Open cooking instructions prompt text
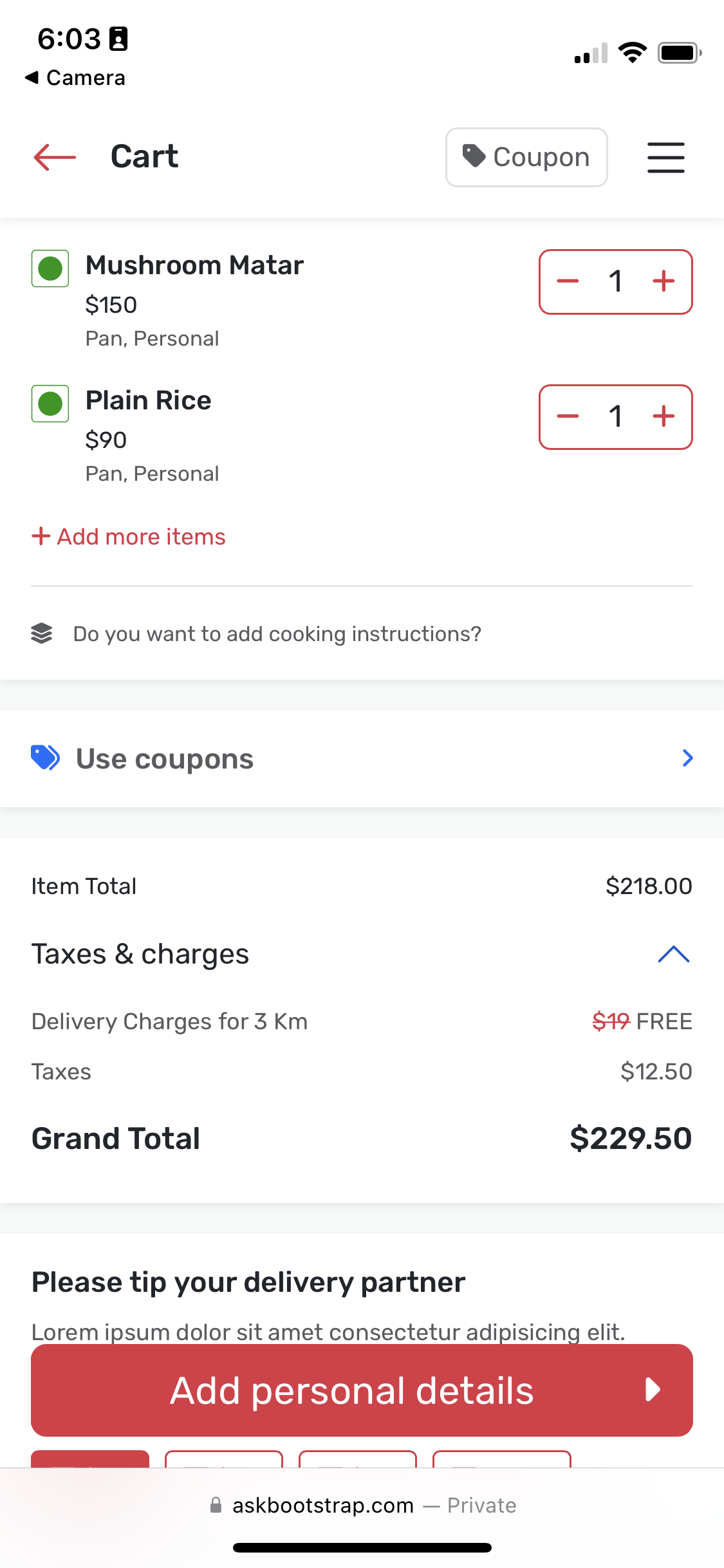The height and width of the screenshot is (1568, 724). pos(277,634)
